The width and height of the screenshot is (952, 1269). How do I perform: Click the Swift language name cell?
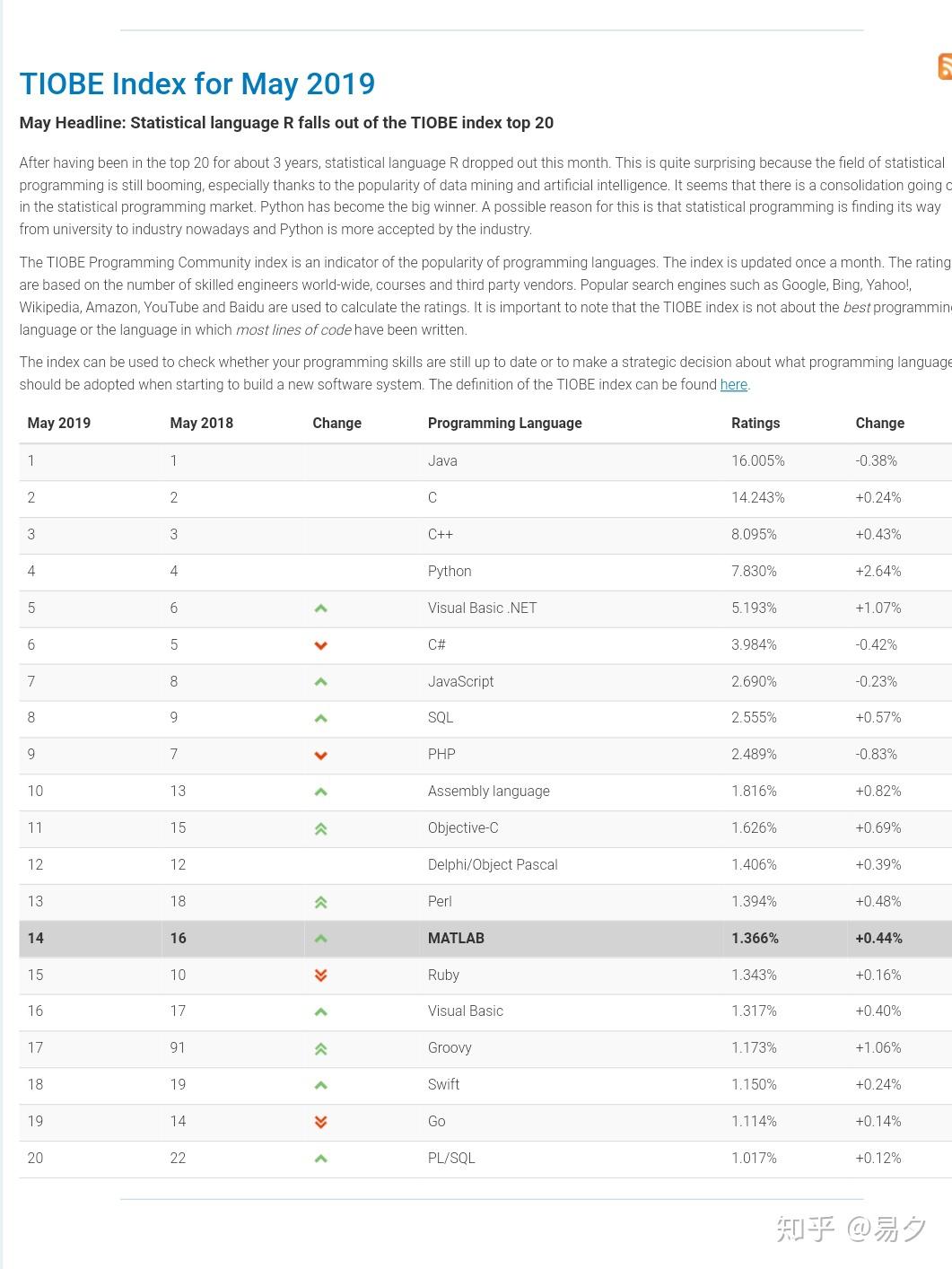(443, 1085)
